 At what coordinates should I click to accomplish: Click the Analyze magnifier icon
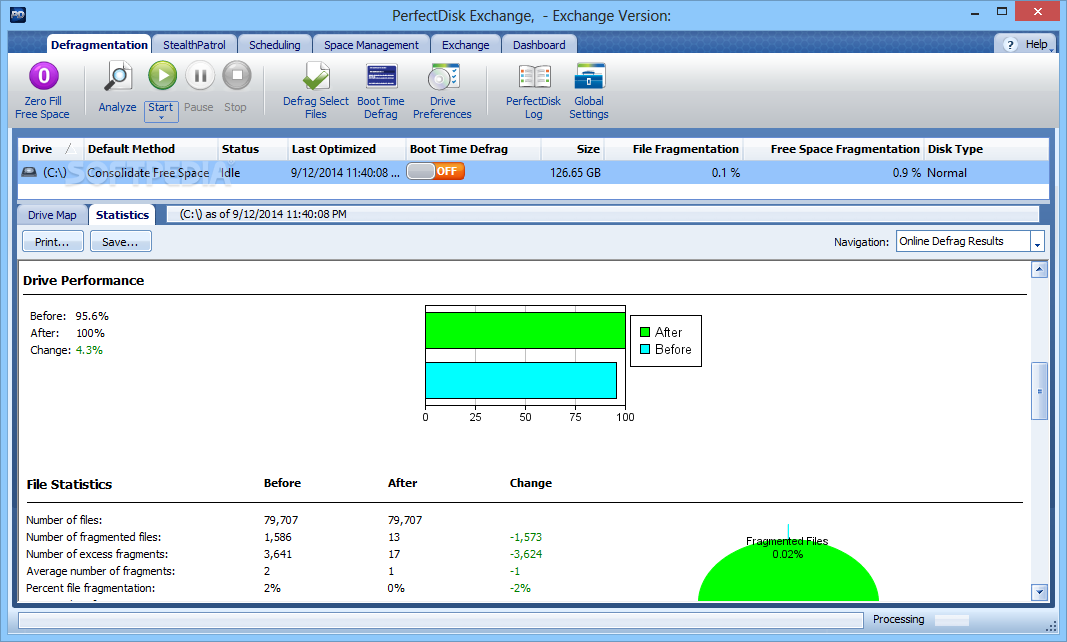tap(118, 76)
